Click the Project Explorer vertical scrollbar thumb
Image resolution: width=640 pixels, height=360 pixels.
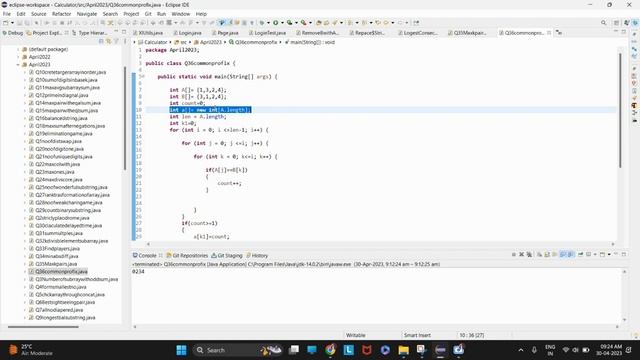pos(124,118)
